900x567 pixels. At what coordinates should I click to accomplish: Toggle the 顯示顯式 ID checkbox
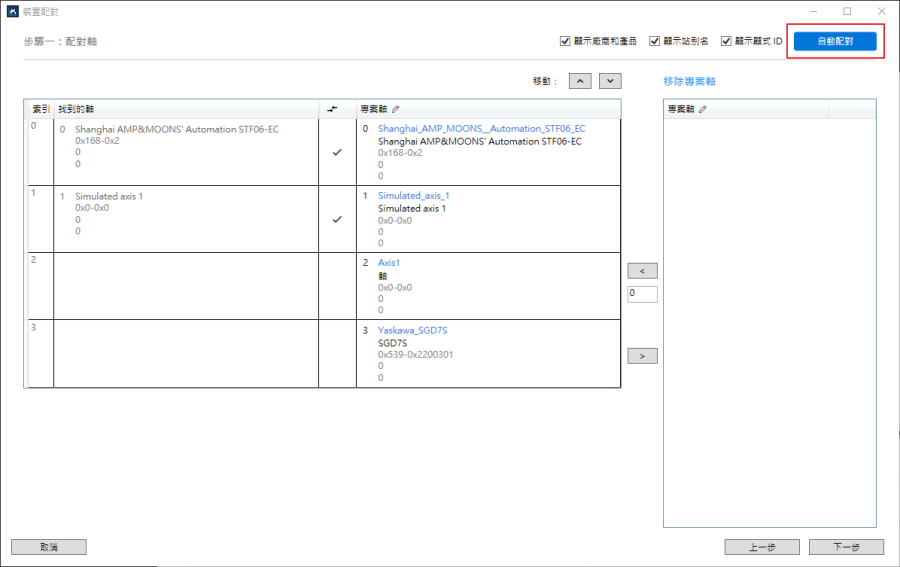[x=726, y=41]
